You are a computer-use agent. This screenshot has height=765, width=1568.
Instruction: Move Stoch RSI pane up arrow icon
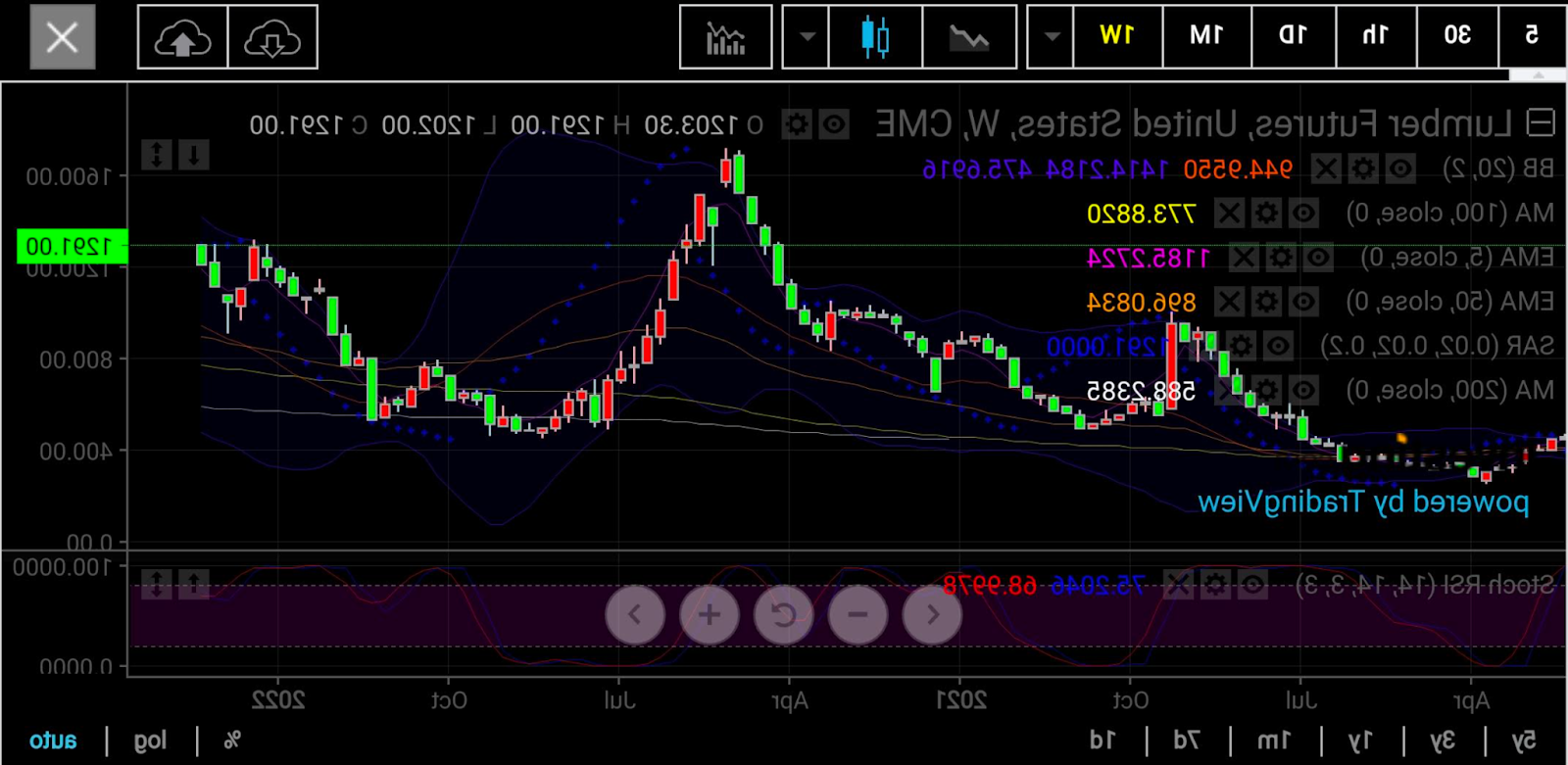click(194, 585)
